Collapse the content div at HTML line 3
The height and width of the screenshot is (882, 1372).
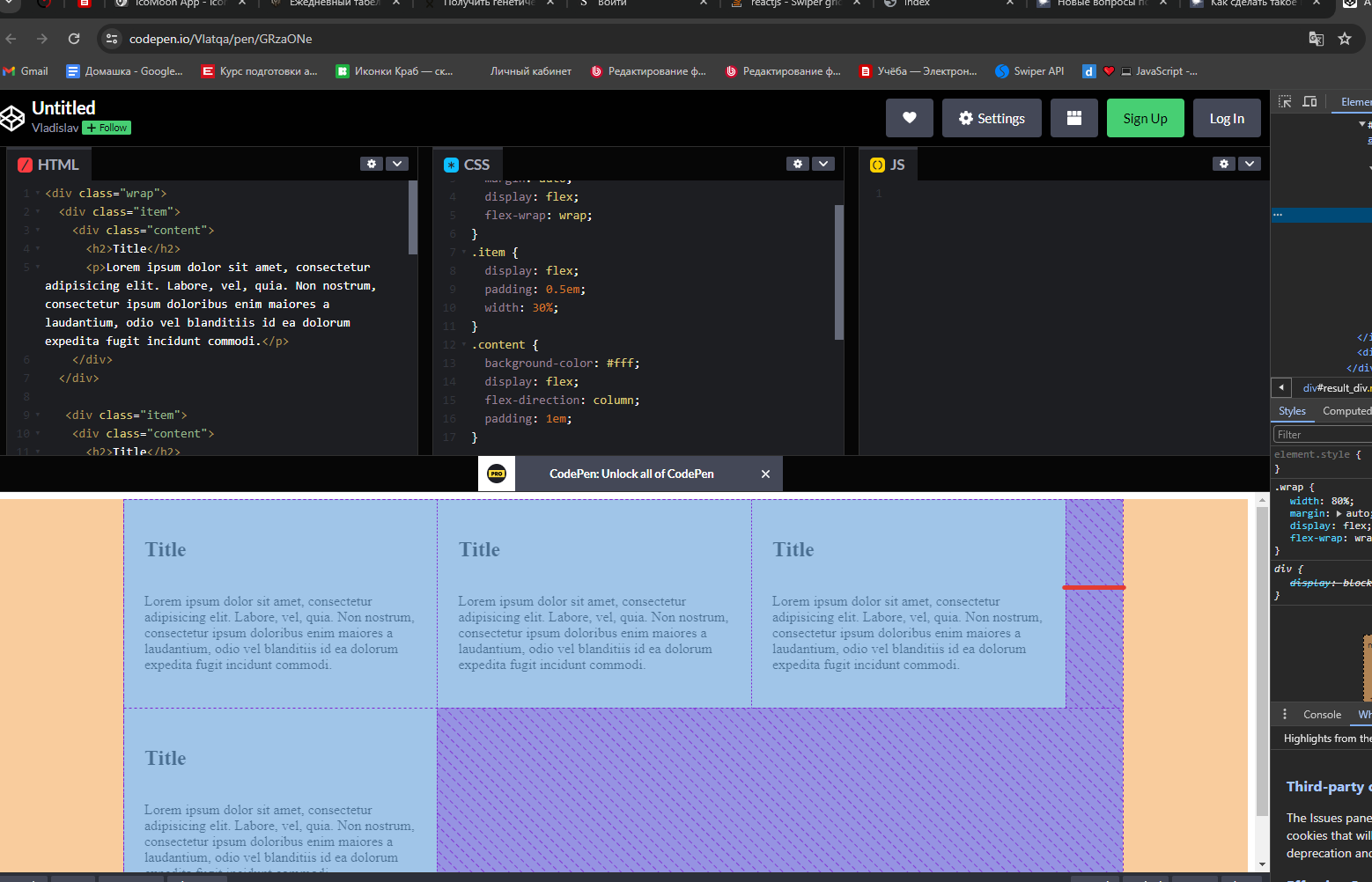click(38, 230)
